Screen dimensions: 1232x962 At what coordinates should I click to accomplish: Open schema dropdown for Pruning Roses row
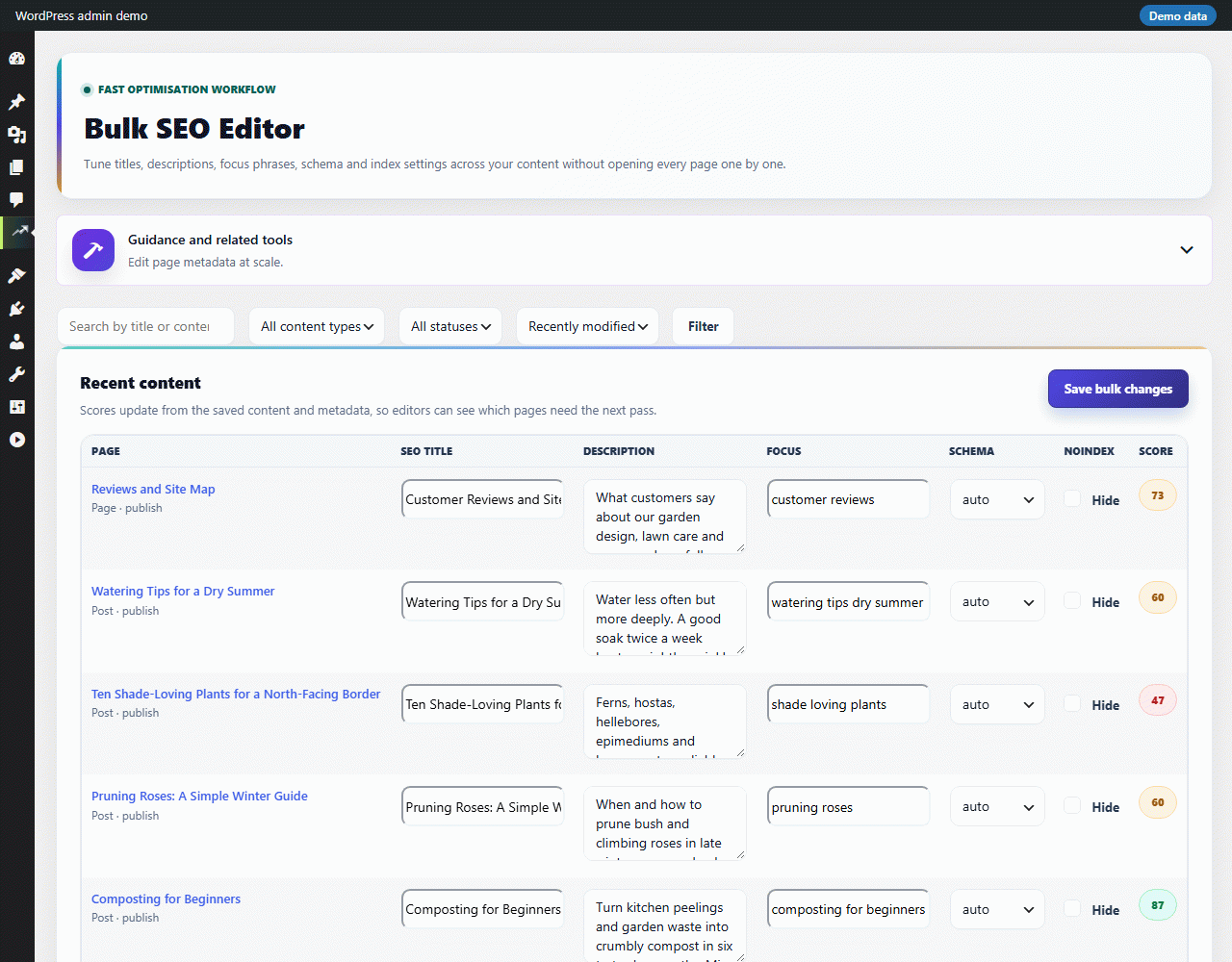[x=997, y=806]
